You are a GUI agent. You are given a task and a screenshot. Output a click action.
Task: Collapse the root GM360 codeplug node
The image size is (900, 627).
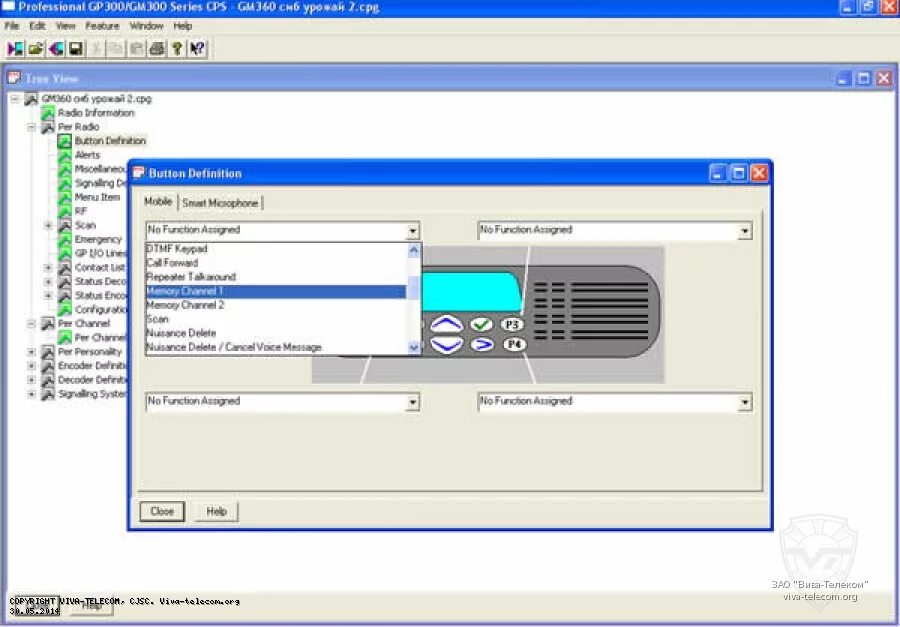click(15, 99)
